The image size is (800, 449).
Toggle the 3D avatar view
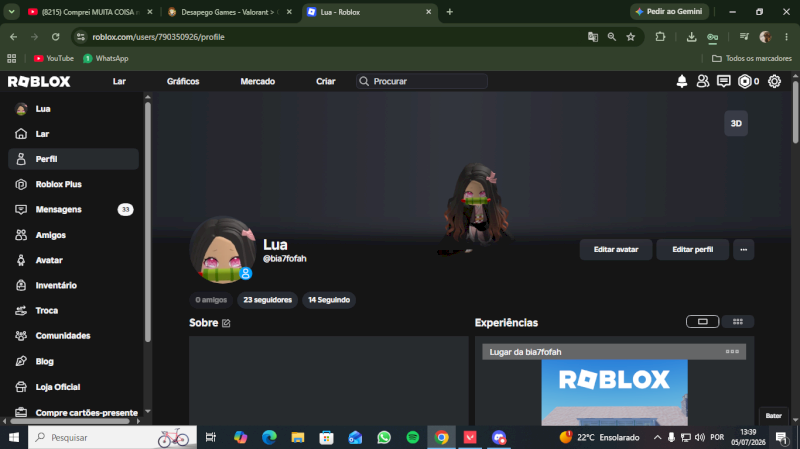point(736,123)
